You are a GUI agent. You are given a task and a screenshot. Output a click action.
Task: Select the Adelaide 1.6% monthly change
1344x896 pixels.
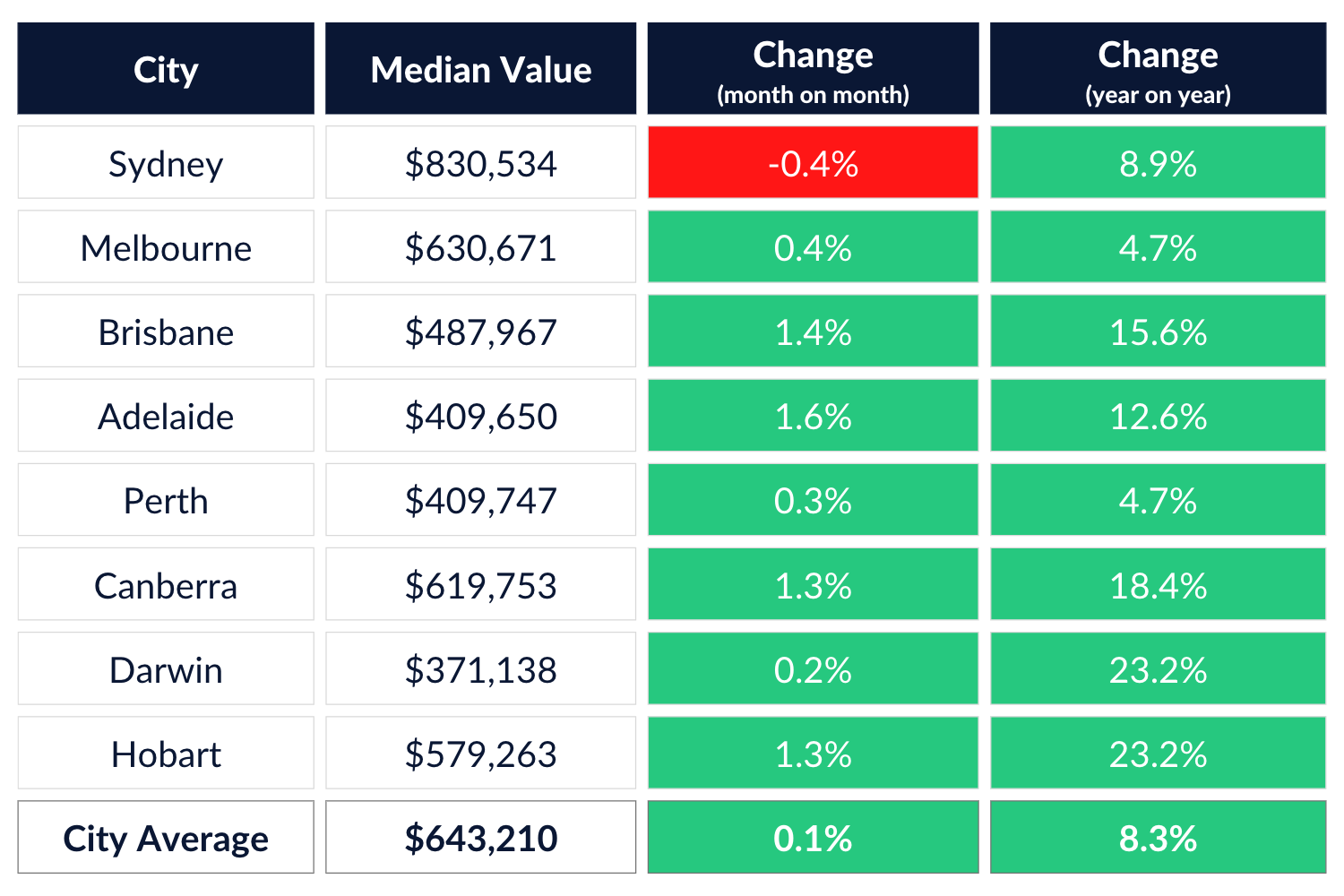click(813, 416)
